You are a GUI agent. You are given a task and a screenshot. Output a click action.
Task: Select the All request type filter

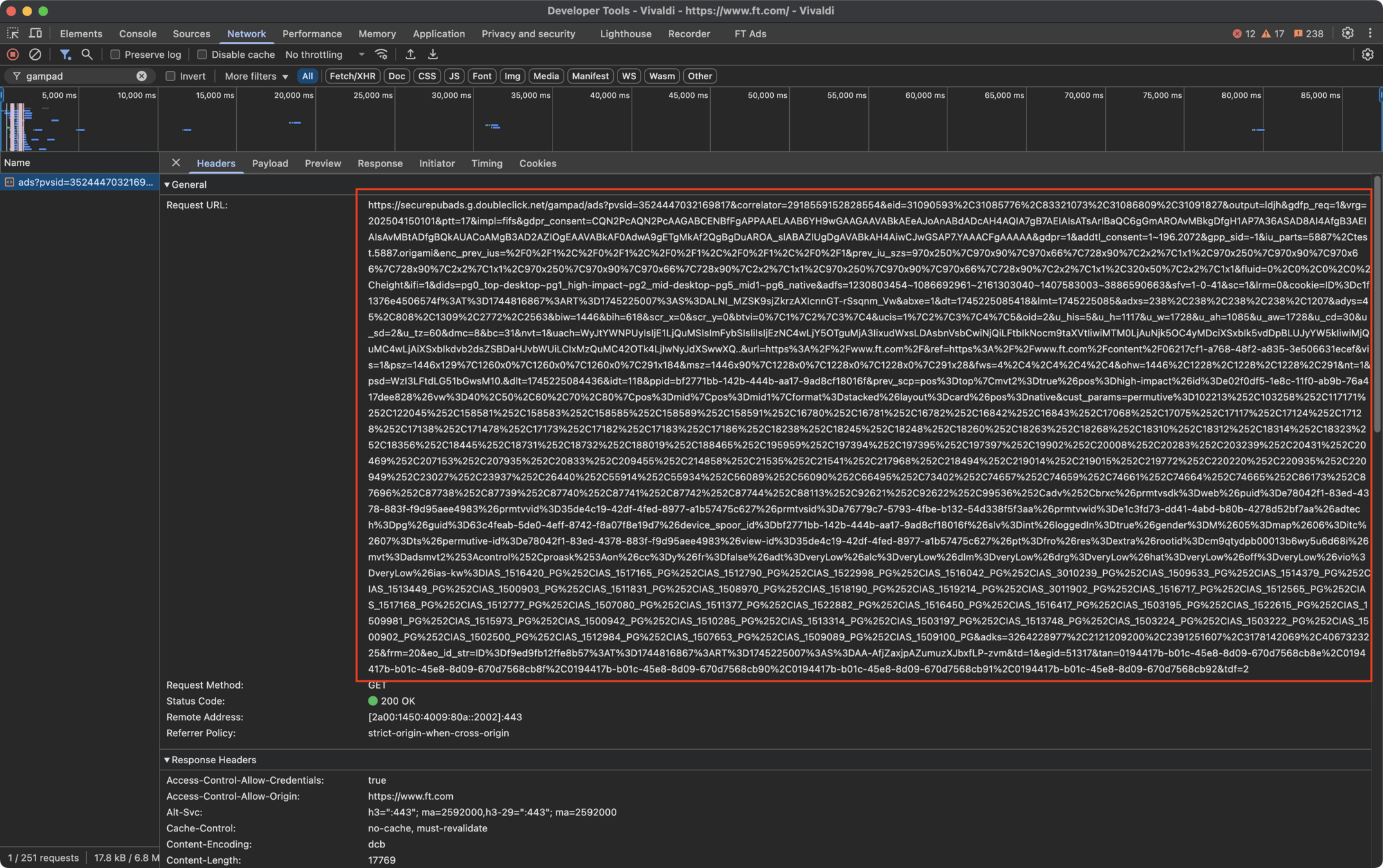307,76
